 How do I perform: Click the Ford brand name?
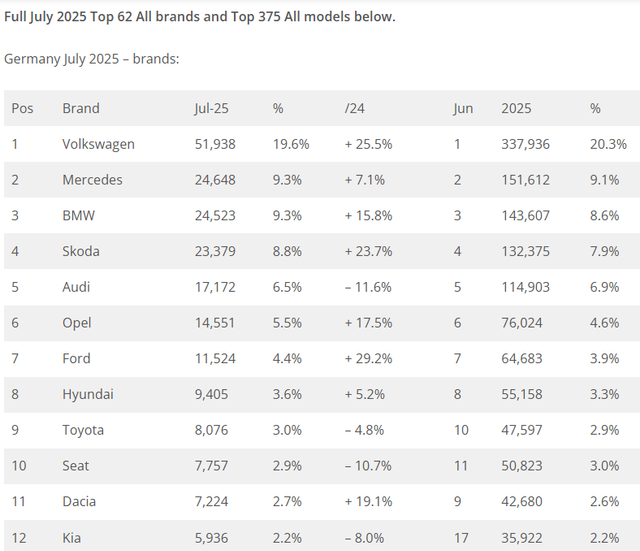pyautogui.click(x=76, y=358)
